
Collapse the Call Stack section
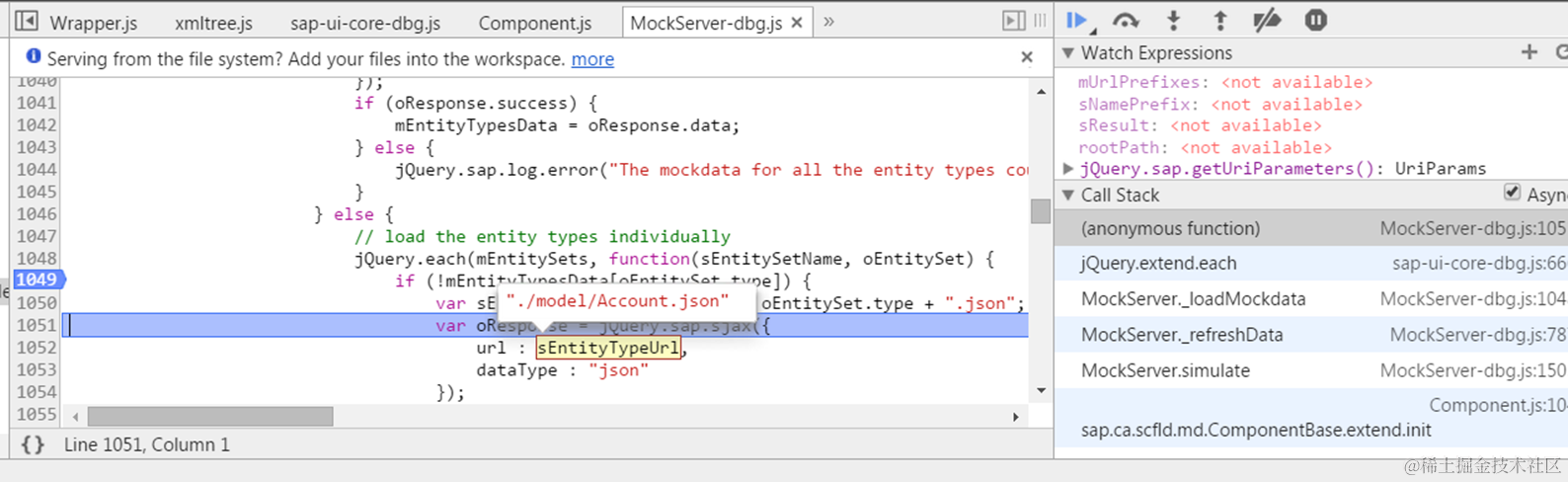pyautogui.click(x=1068, y=196)
